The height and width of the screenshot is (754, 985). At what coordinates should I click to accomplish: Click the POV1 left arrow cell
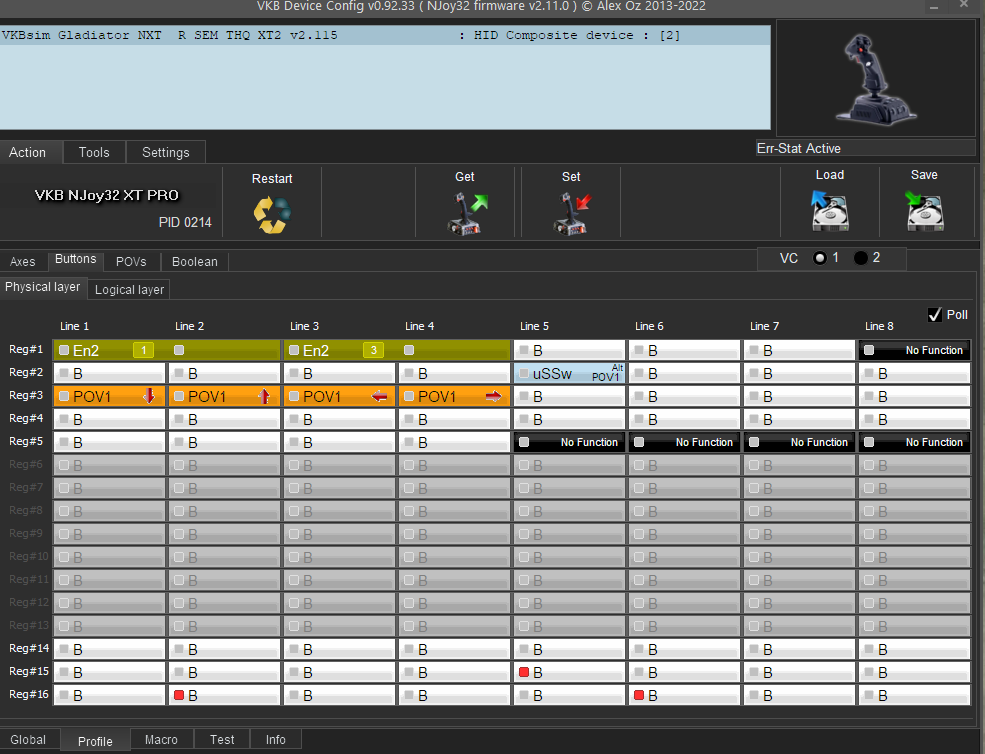(339, 396)
